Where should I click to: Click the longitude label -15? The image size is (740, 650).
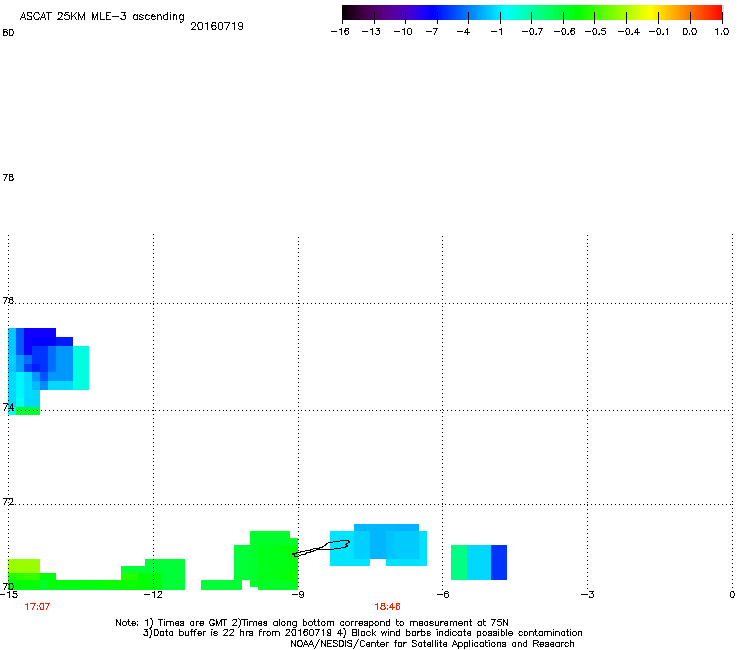pyautogui.click(x=9, y=595)
